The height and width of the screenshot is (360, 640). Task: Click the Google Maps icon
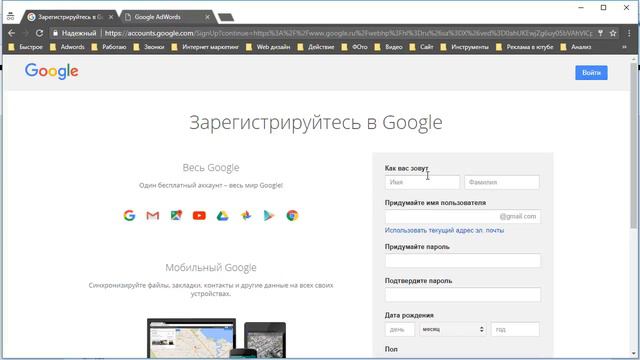tap(176, 216)
